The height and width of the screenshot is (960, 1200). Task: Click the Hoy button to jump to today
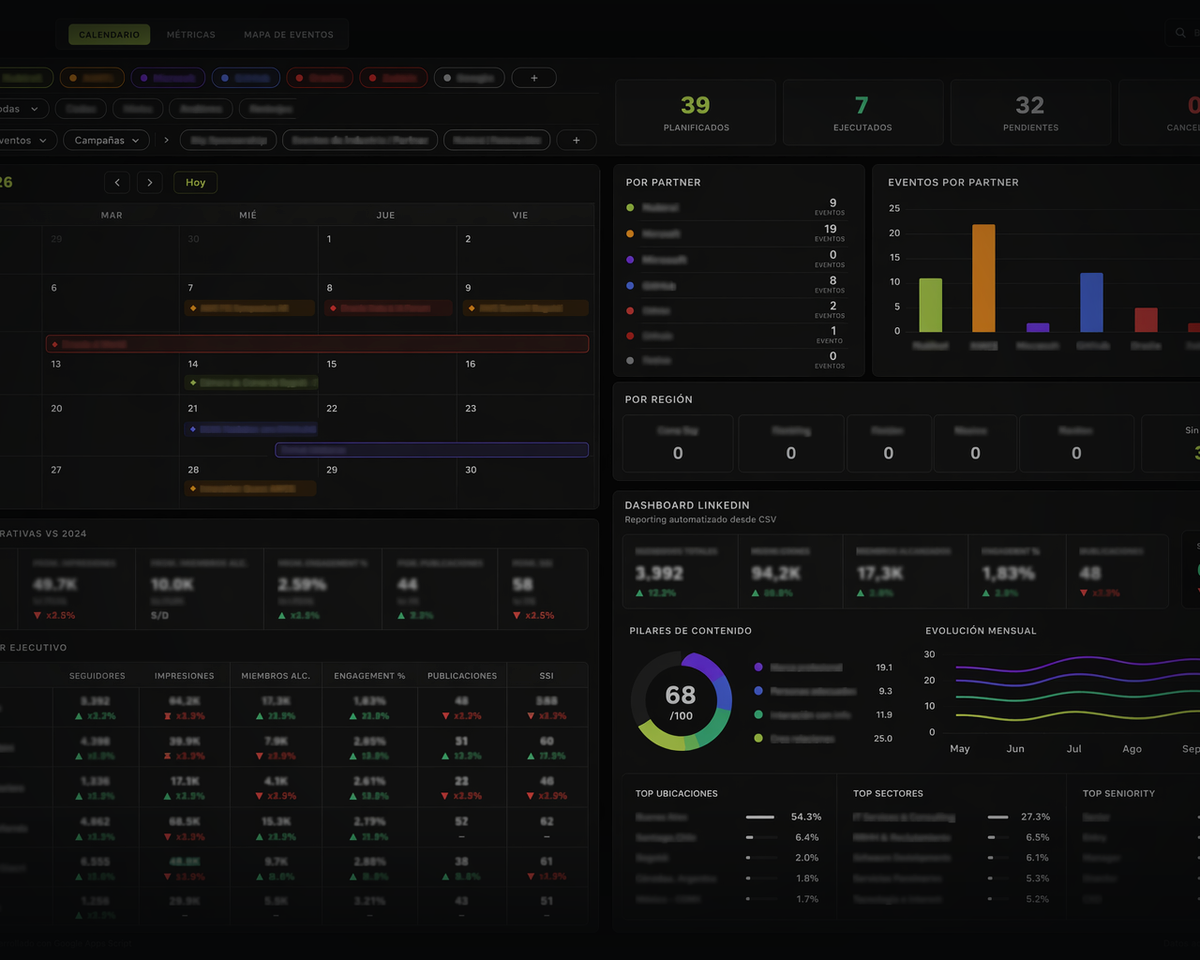pos(195,182)
